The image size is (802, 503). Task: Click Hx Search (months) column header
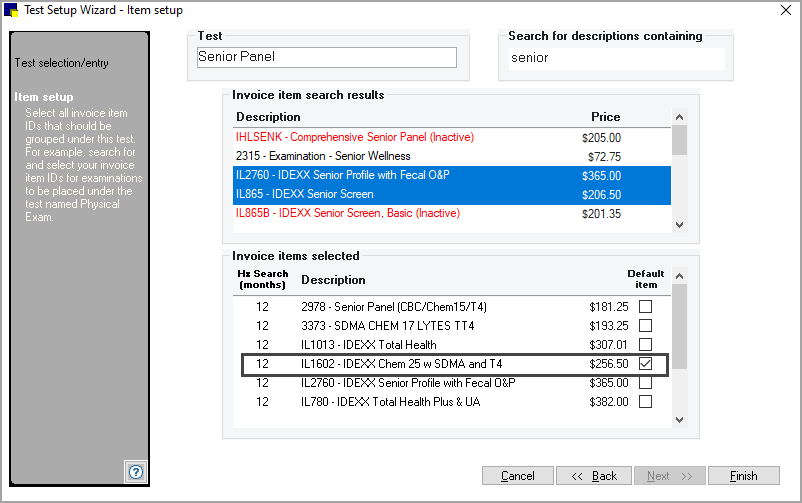click(x=262, y=279)
